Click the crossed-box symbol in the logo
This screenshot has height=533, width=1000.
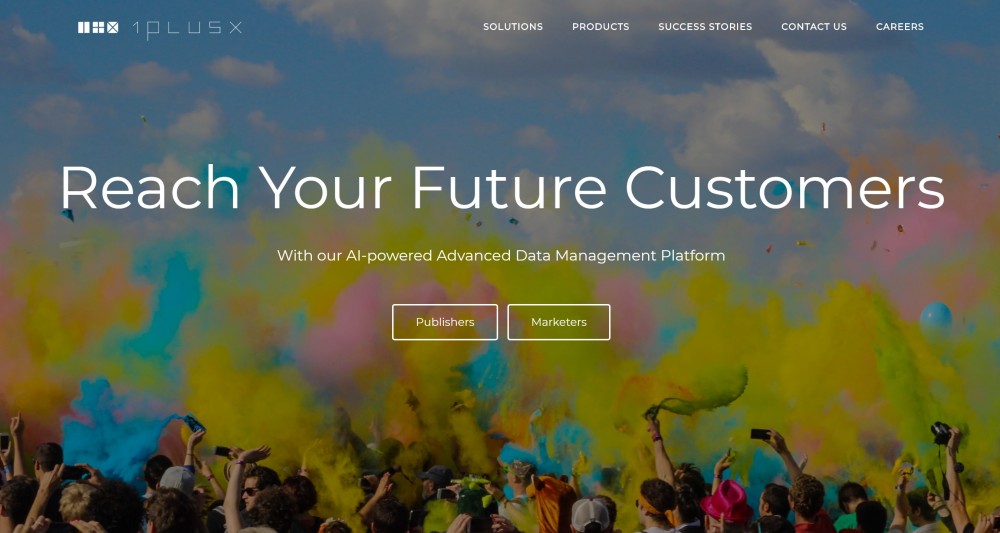[x=113, y=27]
